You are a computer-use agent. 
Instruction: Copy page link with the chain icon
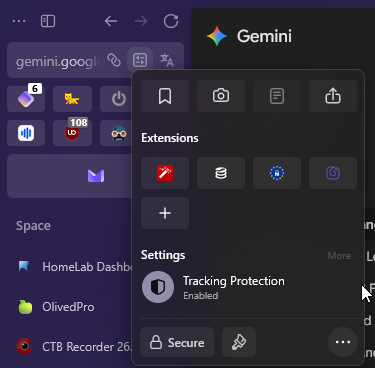[114, 60]
